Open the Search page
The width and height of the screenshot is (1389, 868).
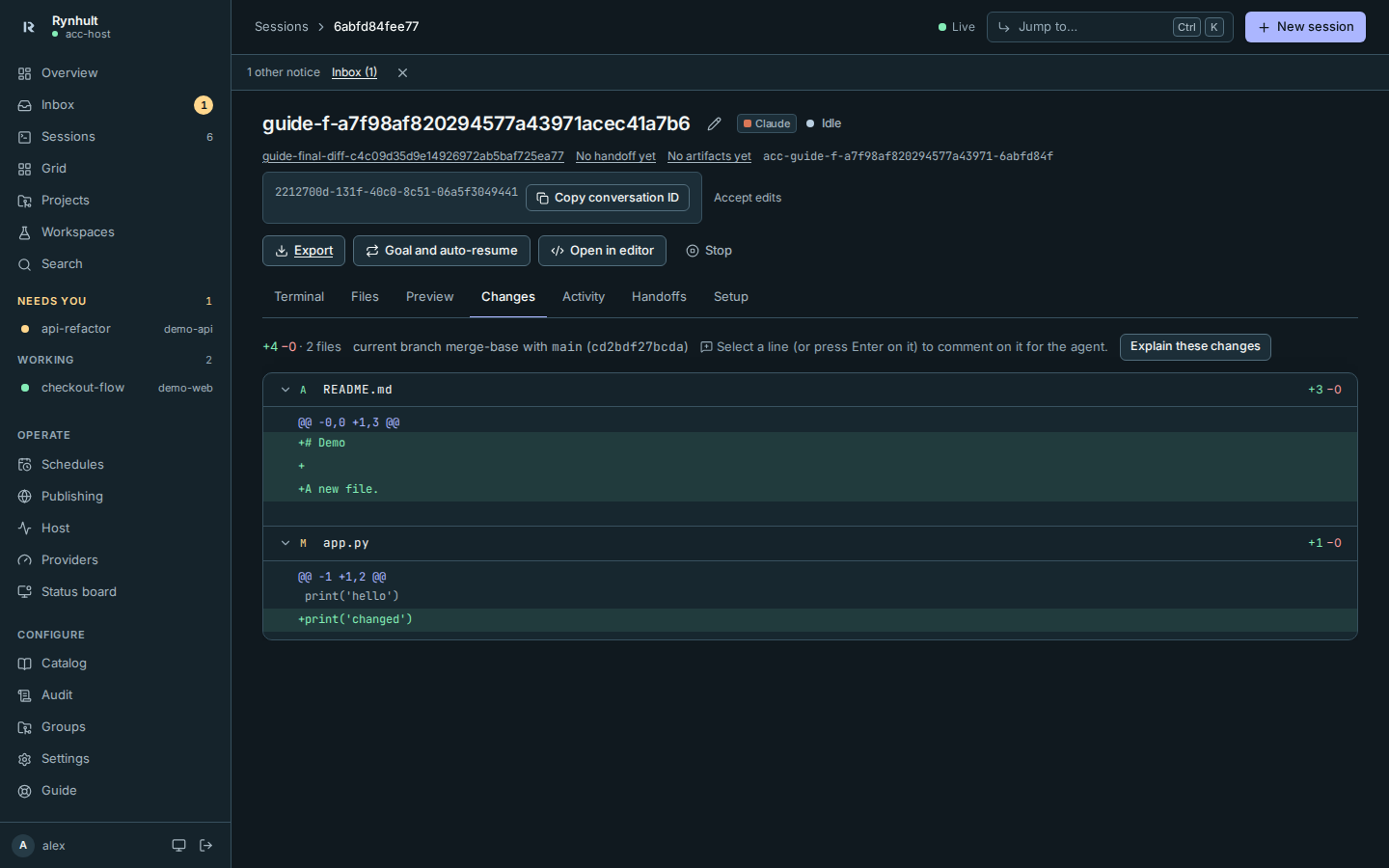click(116, 264)
